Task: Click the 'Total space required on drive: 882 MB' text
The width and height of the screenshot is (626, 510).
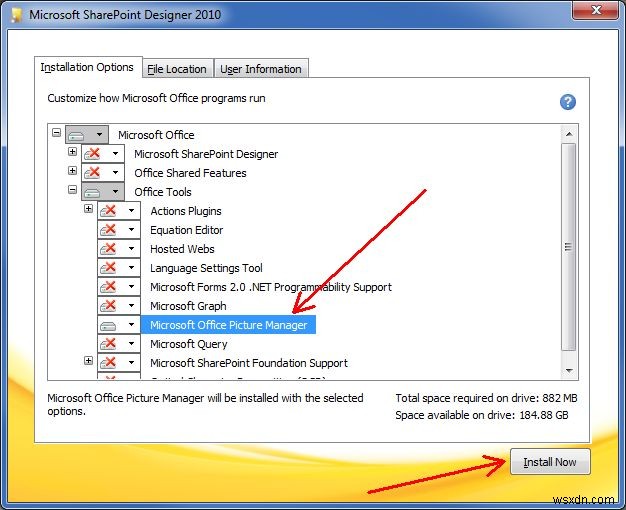Action: click(x=486, y=398)
